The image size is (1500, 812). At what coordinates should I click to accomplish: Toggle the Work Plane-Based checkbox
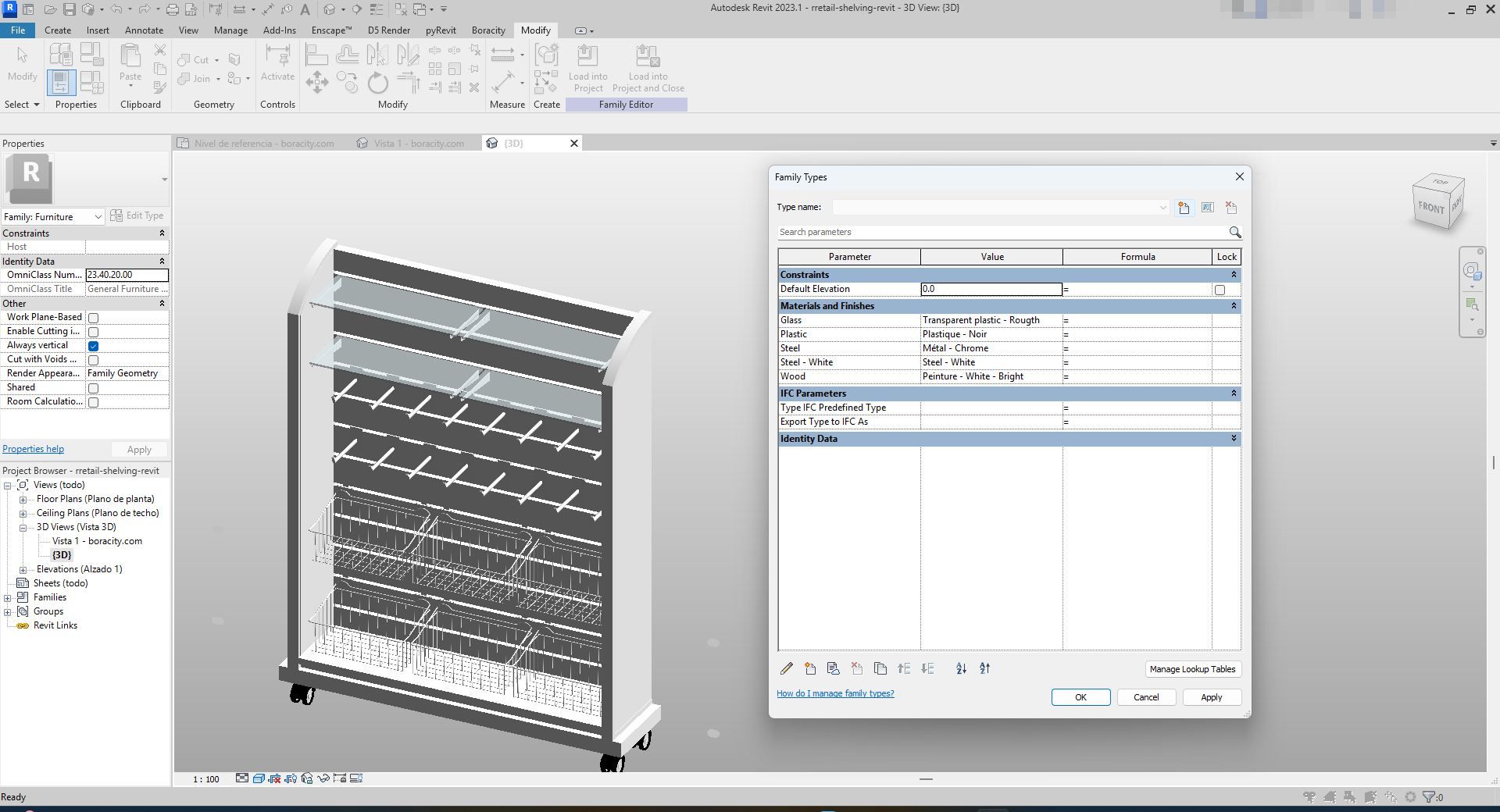(x=93, y=318)
